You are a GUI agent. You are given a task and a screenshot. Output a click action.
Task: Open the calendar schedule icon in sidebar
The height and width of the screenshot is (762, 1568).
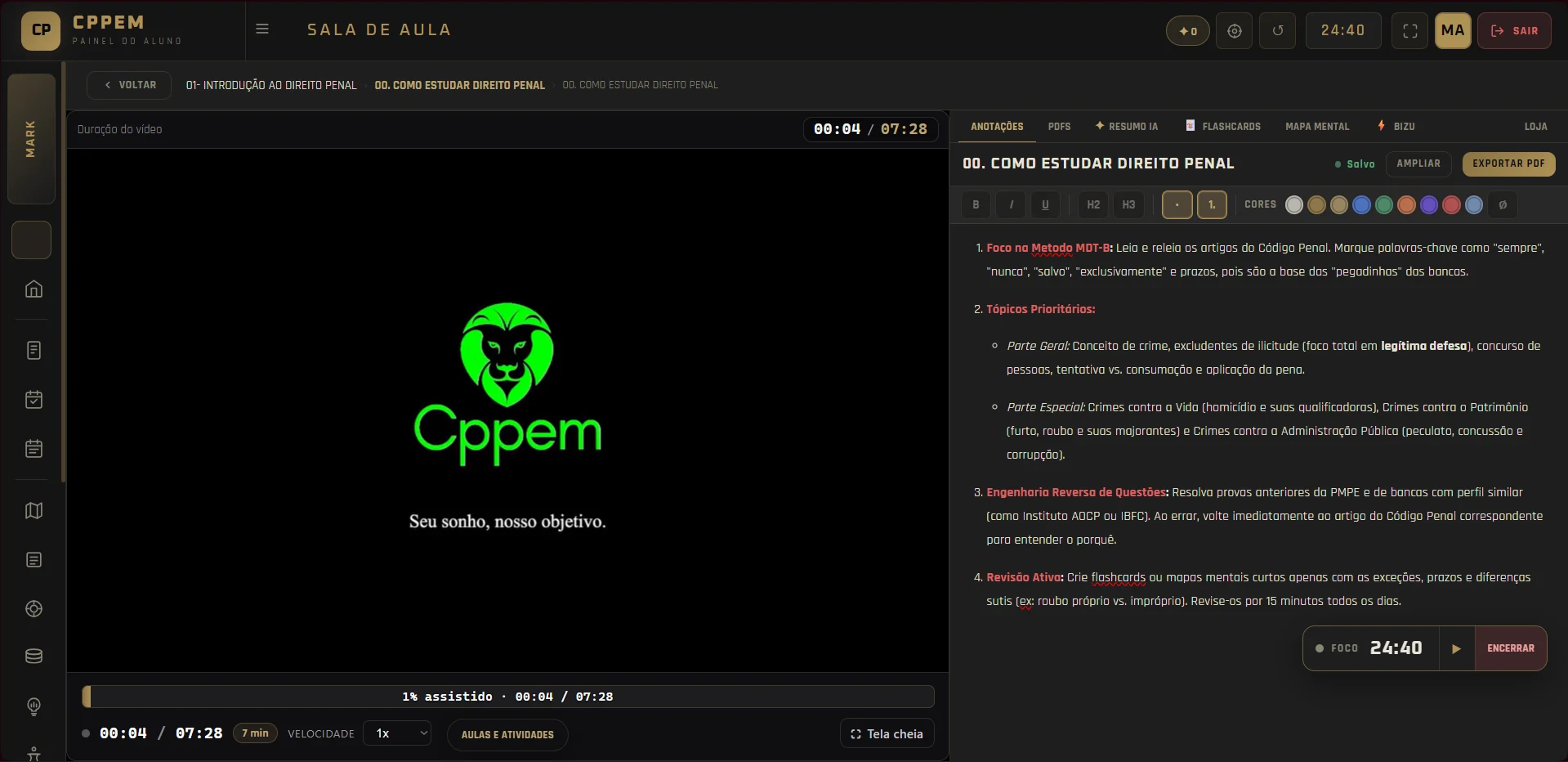tap(34, 448)
